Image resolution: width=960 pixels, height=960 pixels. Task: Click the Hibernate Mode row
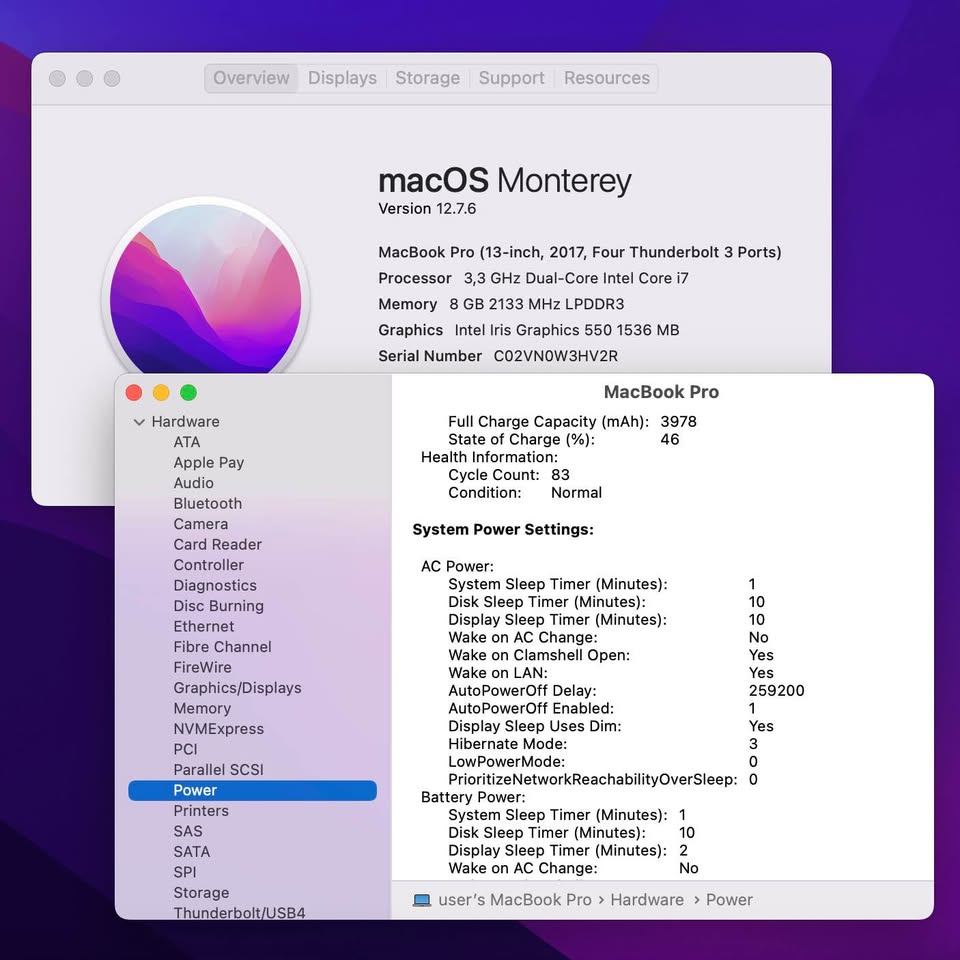pos(603,744)
